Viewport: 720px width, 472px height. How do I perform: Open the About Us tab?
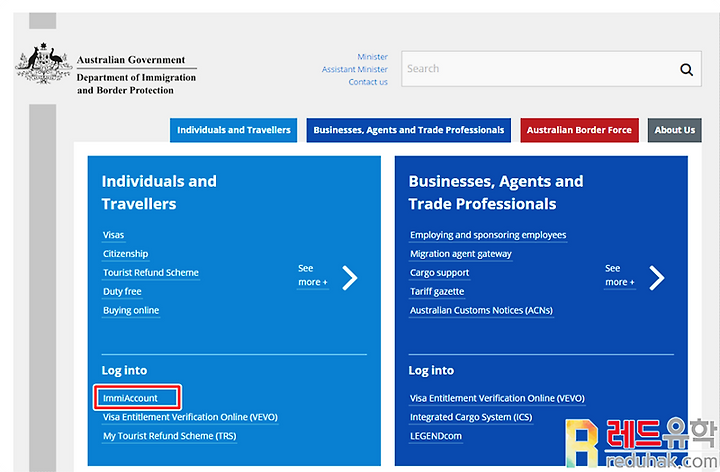675,130
